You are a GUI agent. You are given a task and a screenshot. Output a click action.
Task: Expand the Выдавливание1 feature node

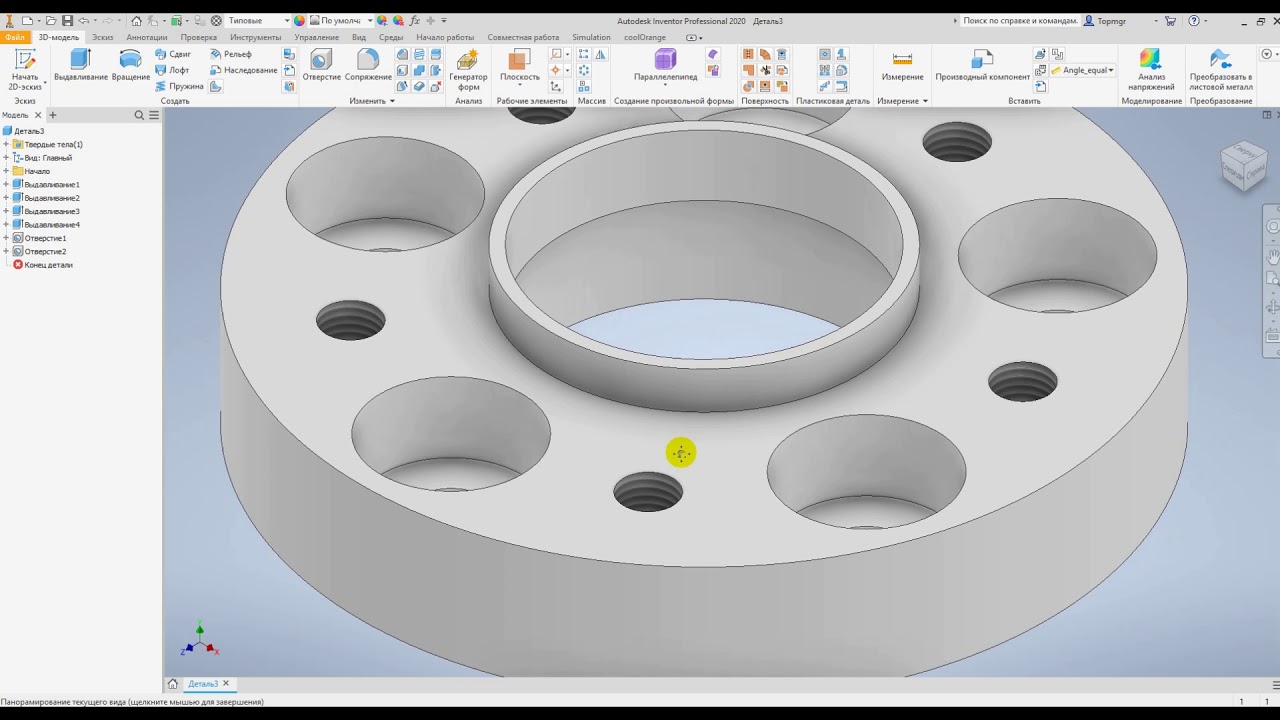pyautogui.click(x=6, y=185)
